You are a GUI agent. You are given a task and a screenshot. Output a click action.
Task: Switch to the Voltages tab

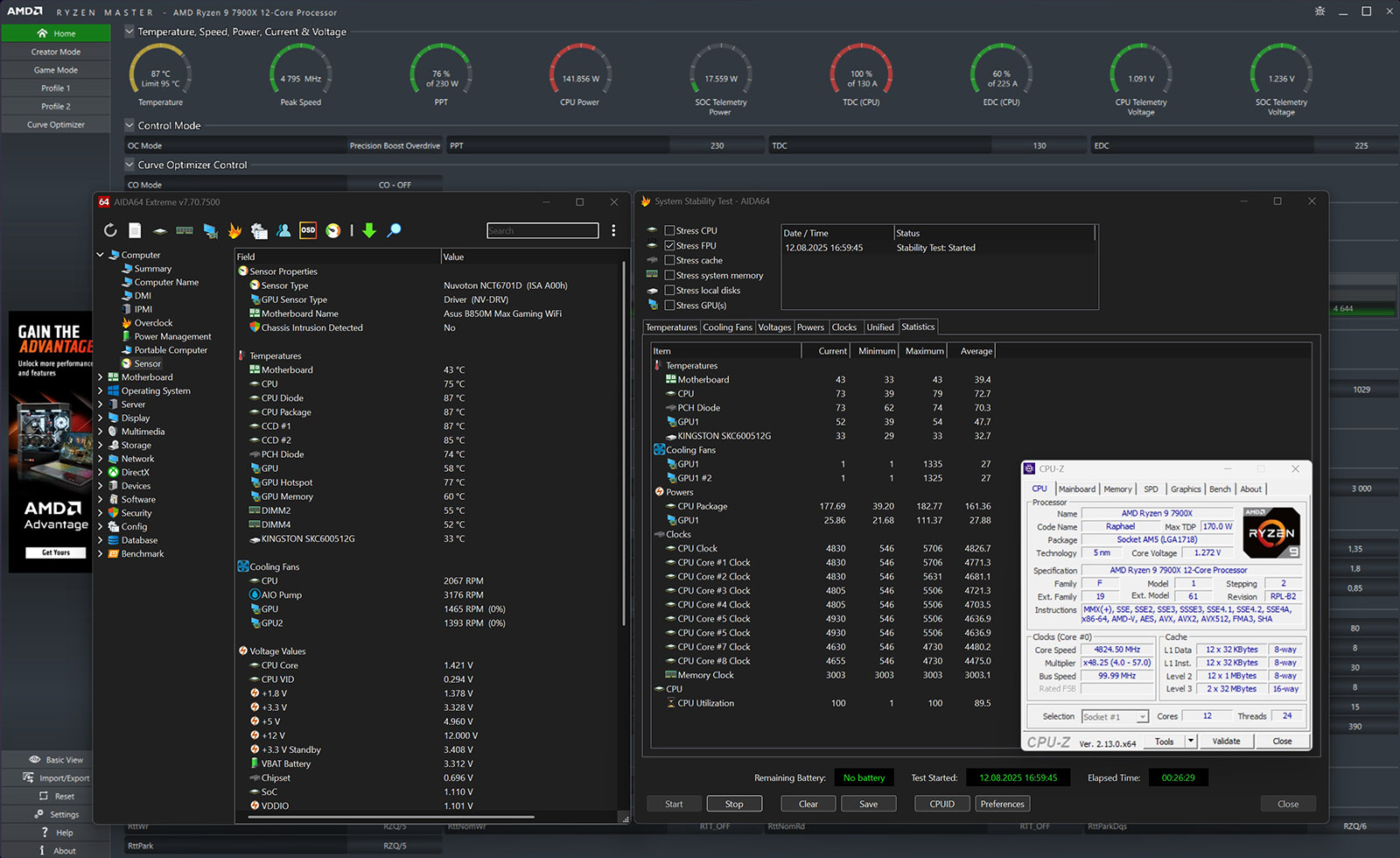click(774, 327)
